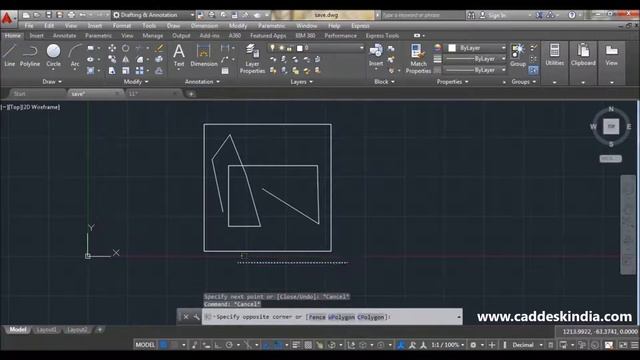
Task: Click the TOP face of ViewCube
Action: pos(611,127)
